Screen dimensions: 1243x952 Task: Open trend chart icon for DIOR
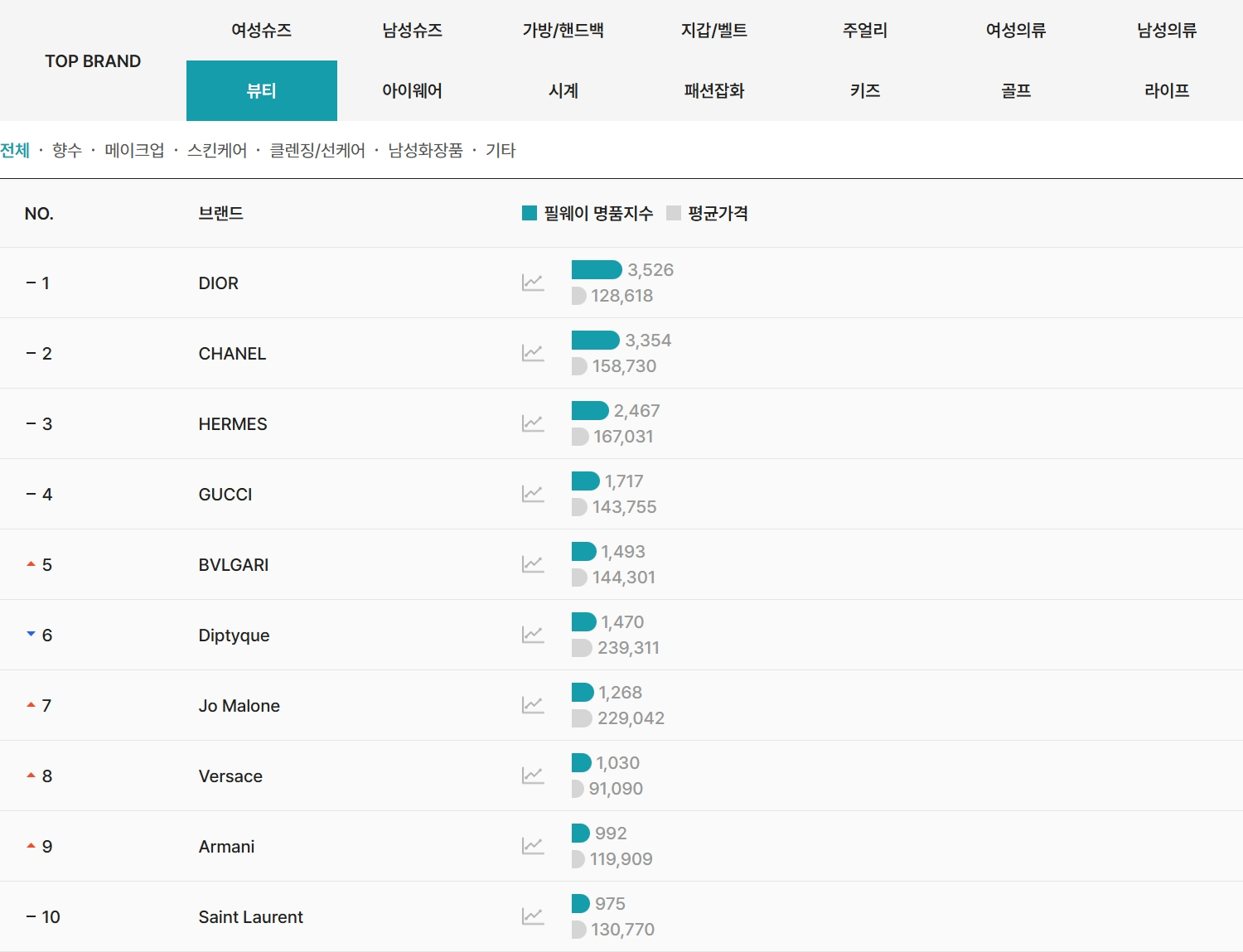[533, 283]
